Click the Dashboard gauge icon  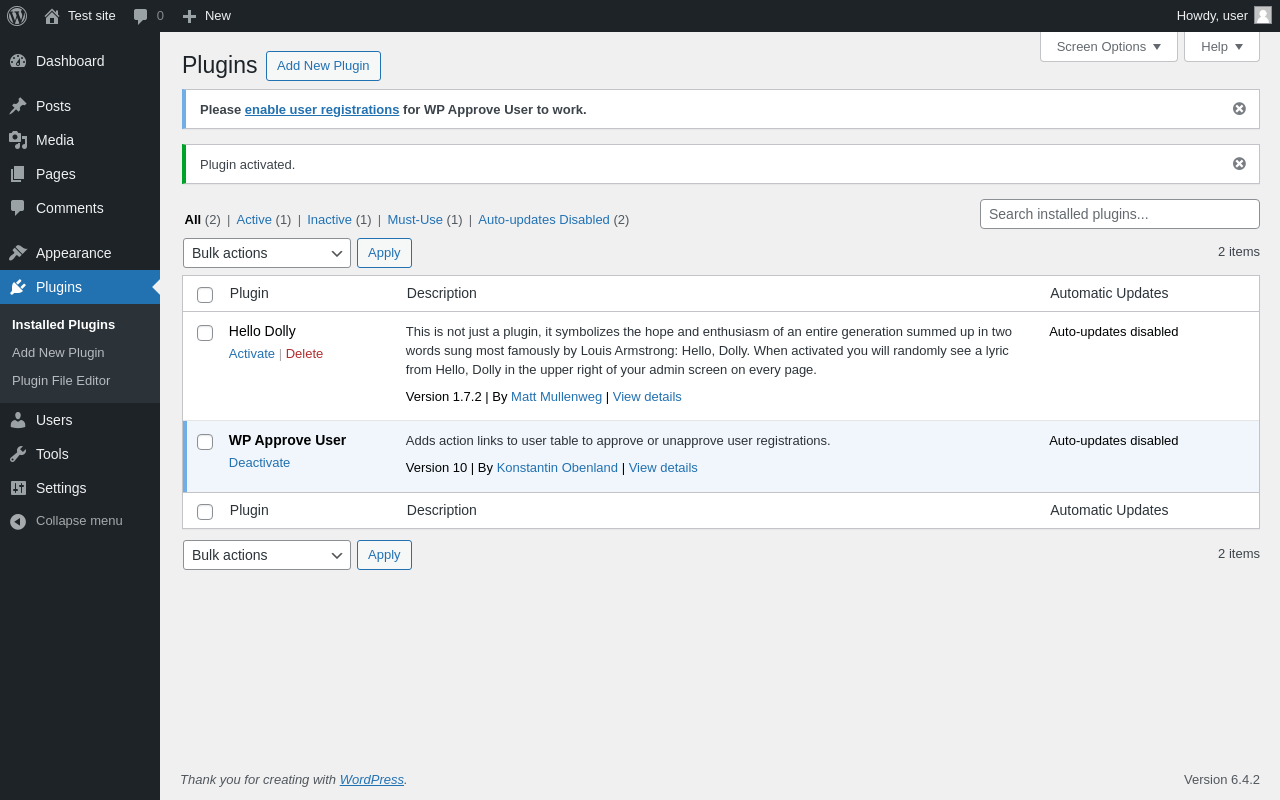coord(18,61)
